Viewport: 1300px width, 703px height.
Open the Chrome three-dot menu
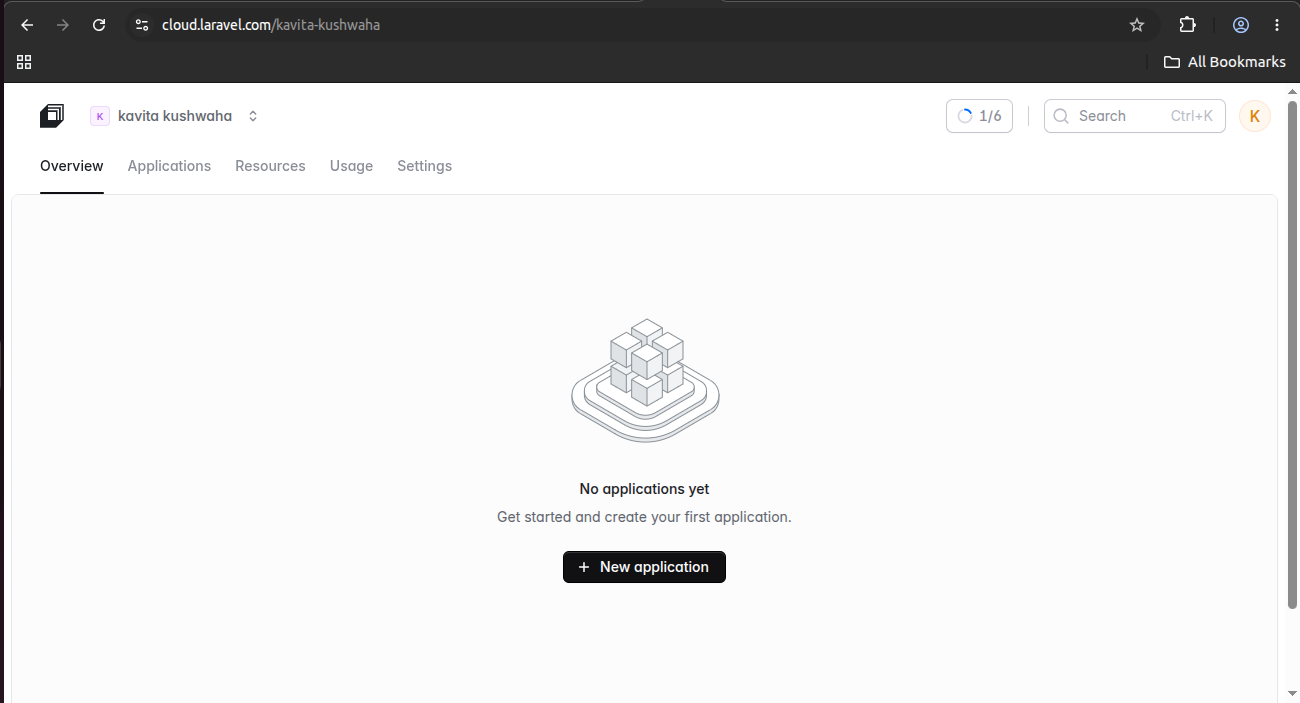(1277, 25)
